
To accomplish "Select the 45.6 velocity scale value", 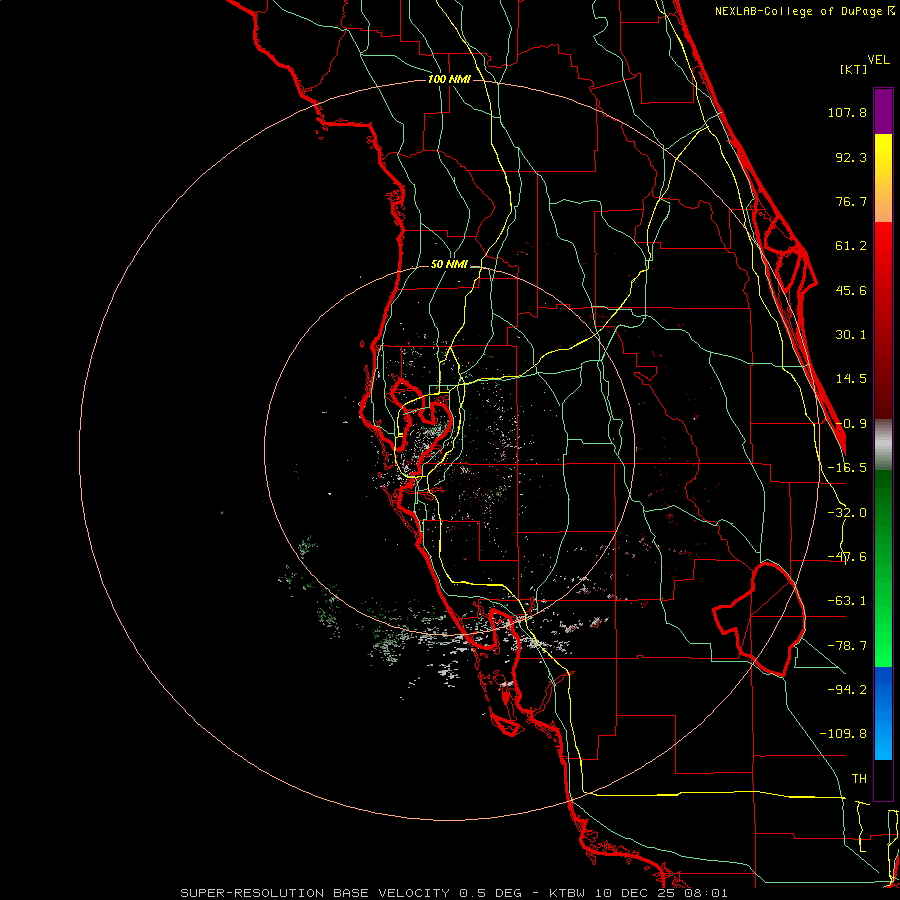I will tap(851, 290).
